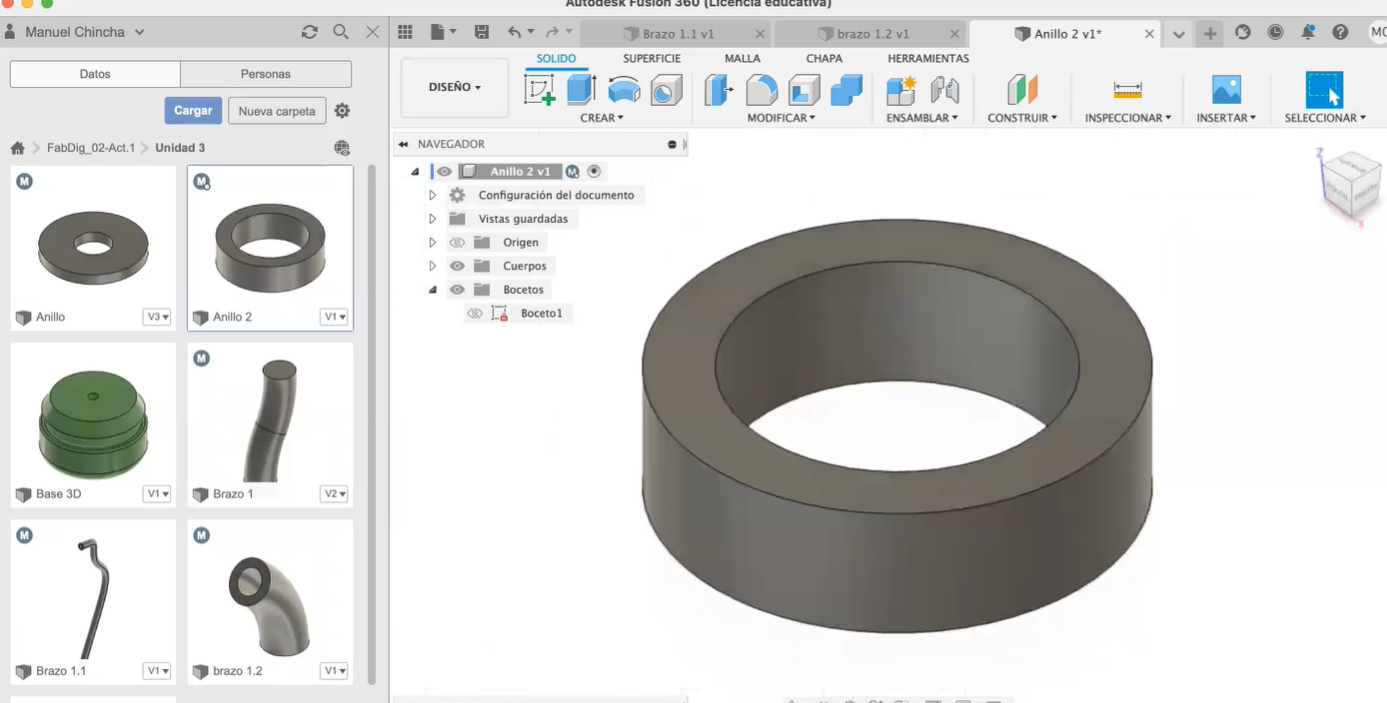Activate Pulsar/Tirar in Modificar section
The image size is (1387, 703).
[717, 92]
